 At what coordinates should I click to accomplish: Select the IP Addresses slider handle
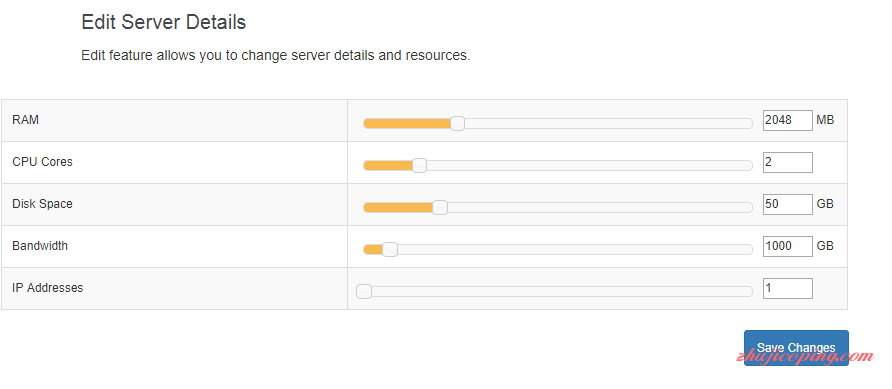(364, 292)
